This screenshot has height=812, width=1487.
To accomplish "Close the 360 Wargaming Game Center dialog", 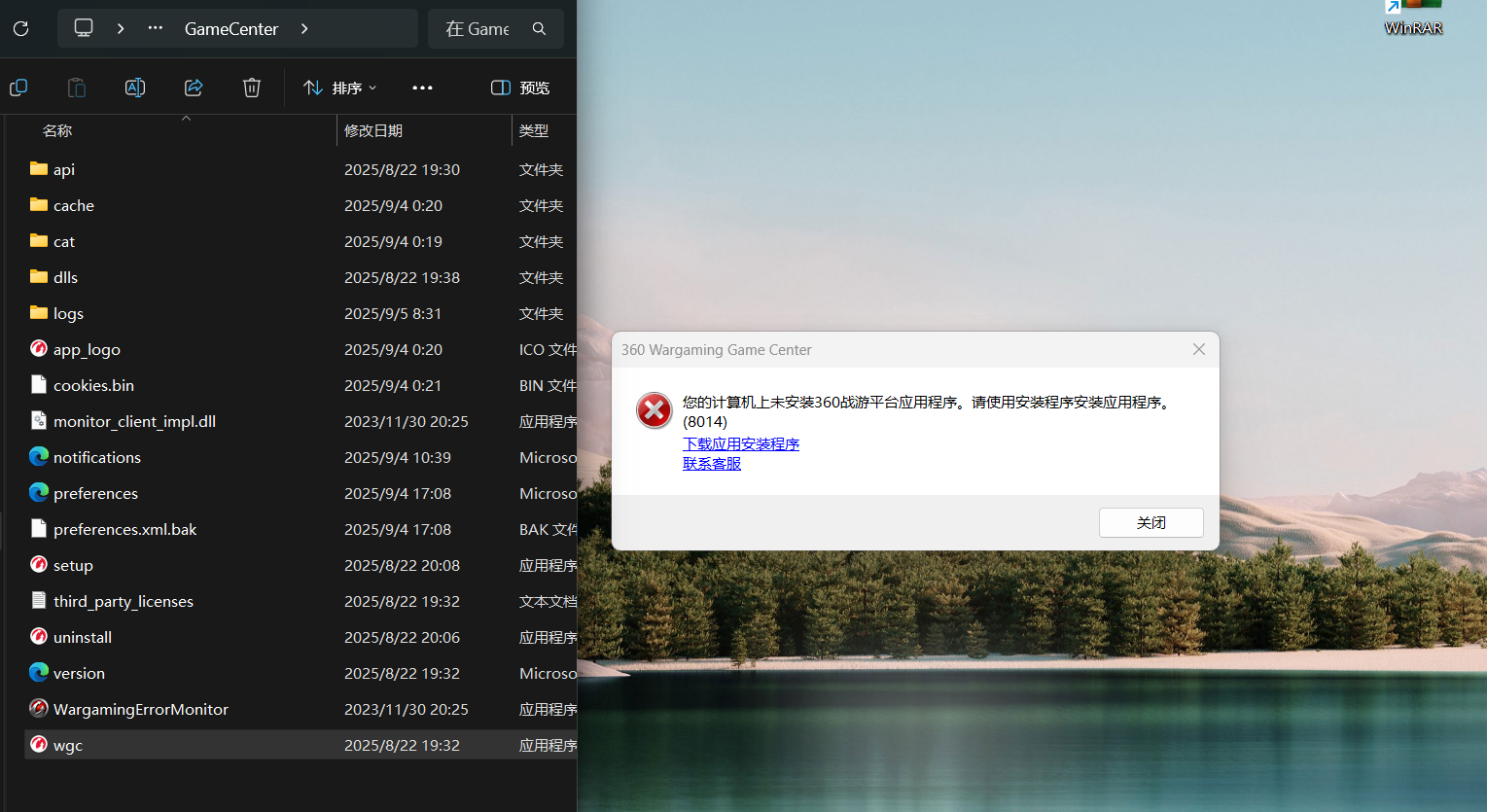I will click(1199, 349).
